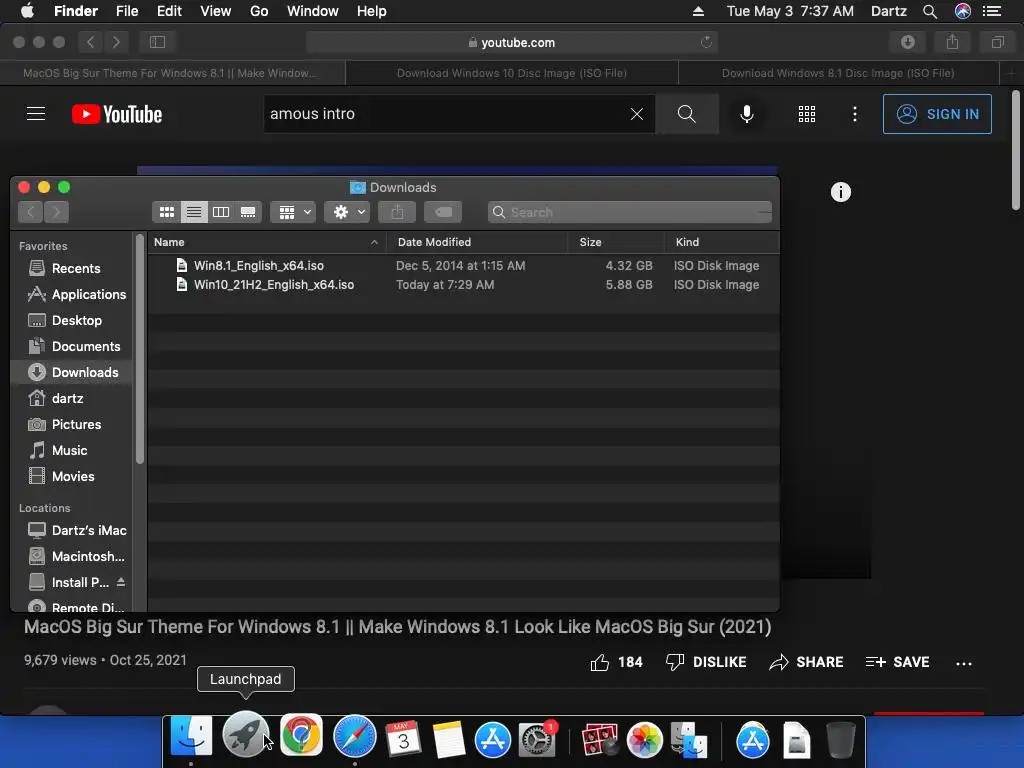Open the Finder action gear menu
The height and width of the screenshot is (768, 1024).
click(347, 212)
